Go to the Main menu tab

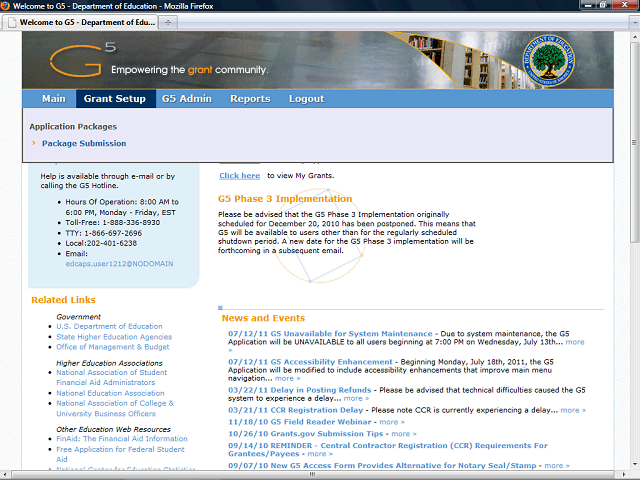(x=53, y=99)
